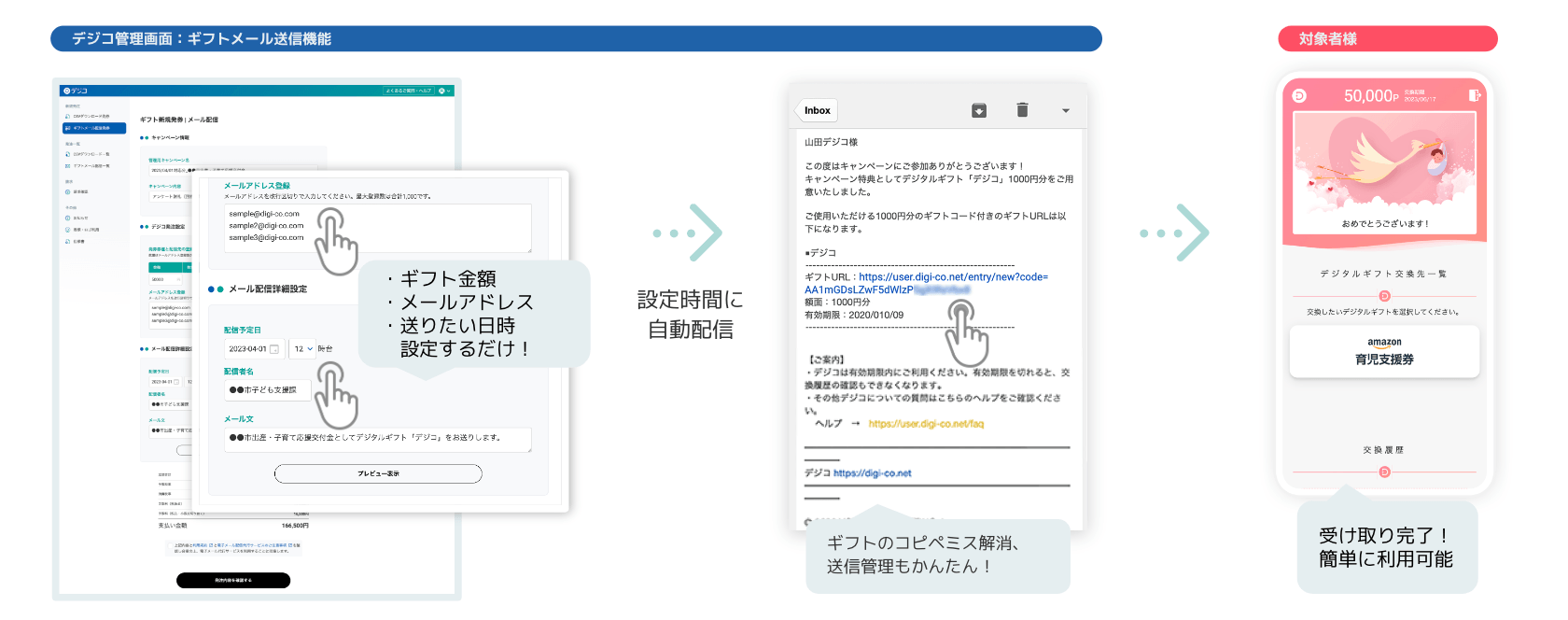Click the email address registration text area
This screenshot has width=1568, height=620.
click(x=377, y=228)
